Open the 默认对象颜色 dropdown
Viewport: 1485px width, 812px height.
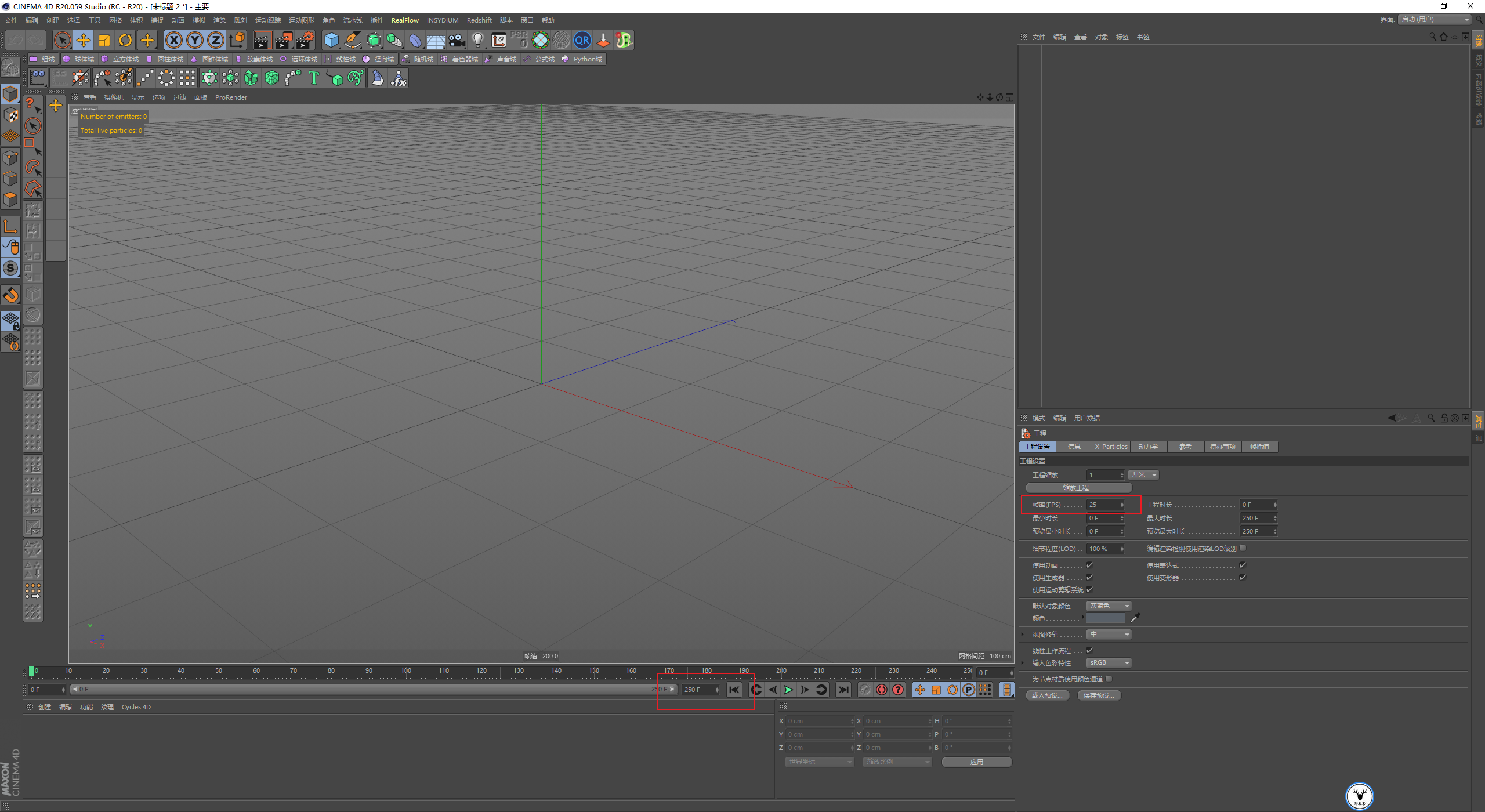pos(1109,606)
